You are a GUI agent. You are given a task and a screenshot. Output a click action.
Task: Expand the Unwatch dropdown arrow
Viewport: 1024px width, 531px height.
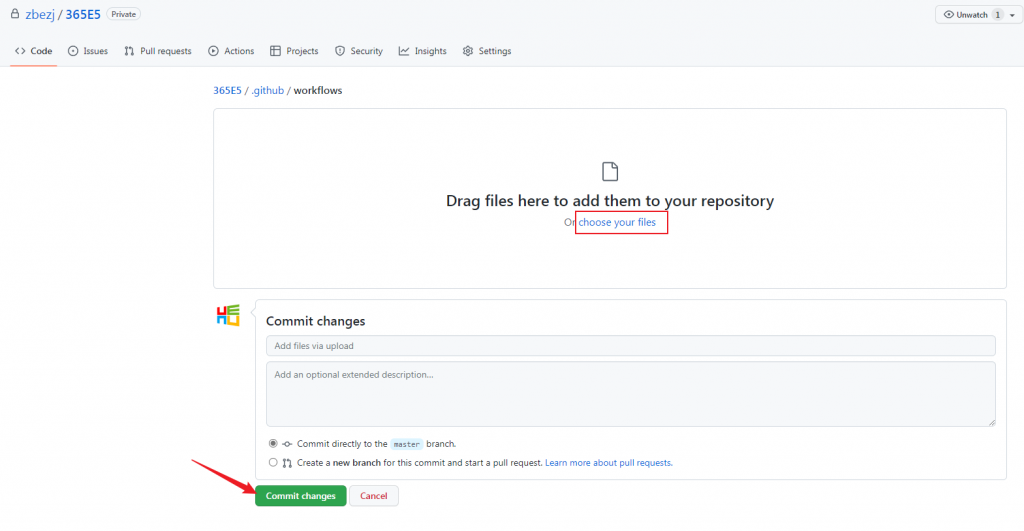click(x=1011, y=16)
